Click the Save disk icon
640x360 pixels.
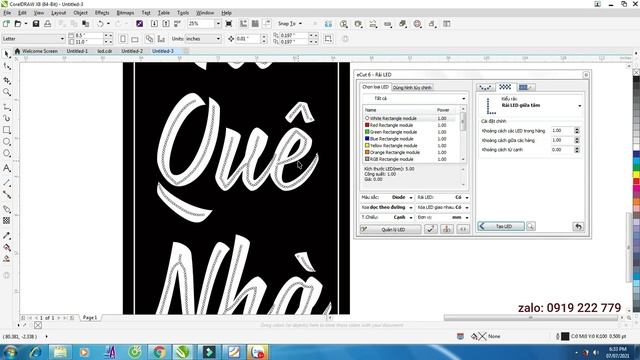point(36,24)
